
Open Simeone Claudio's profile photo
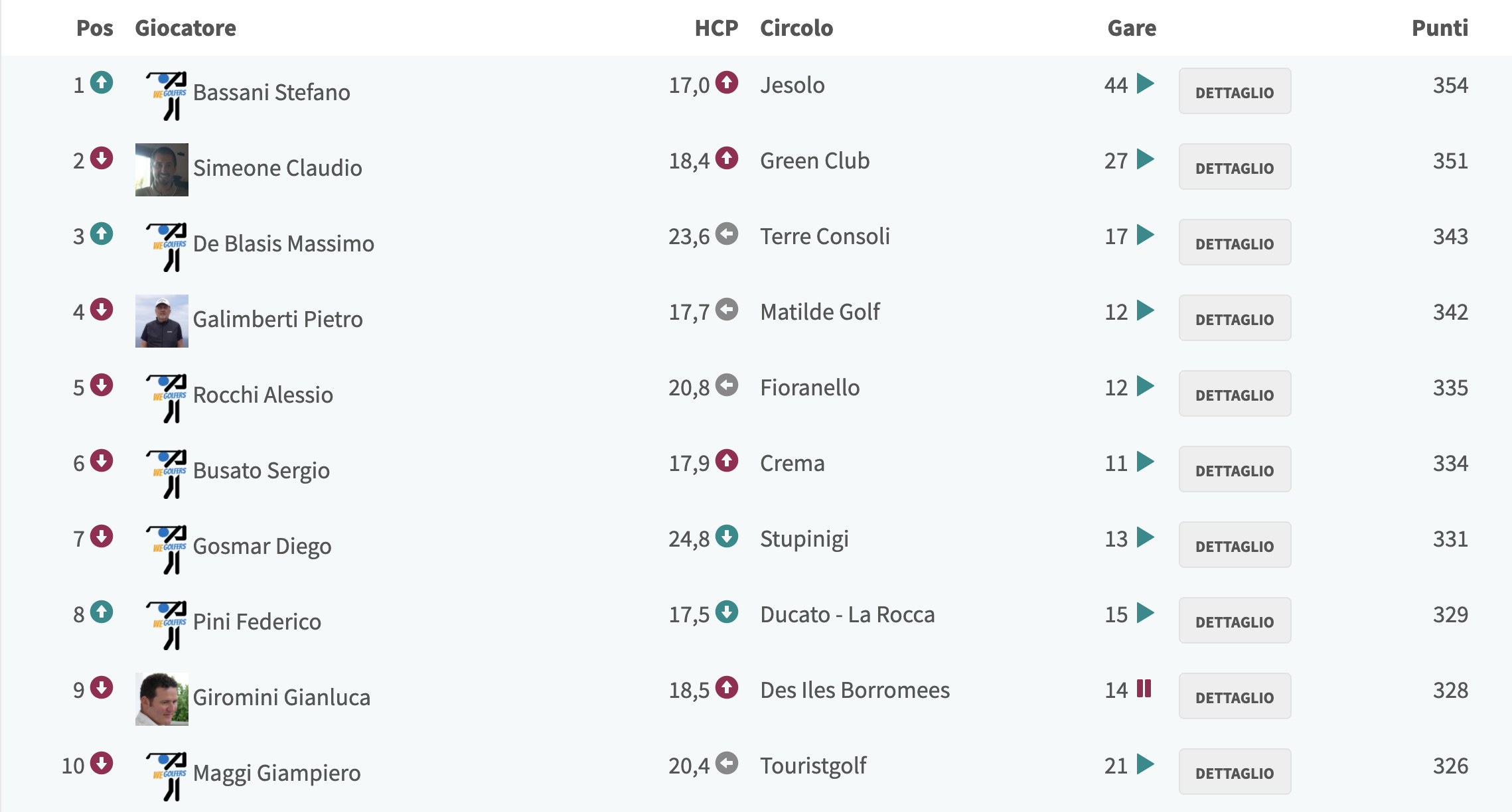[162, 170]
